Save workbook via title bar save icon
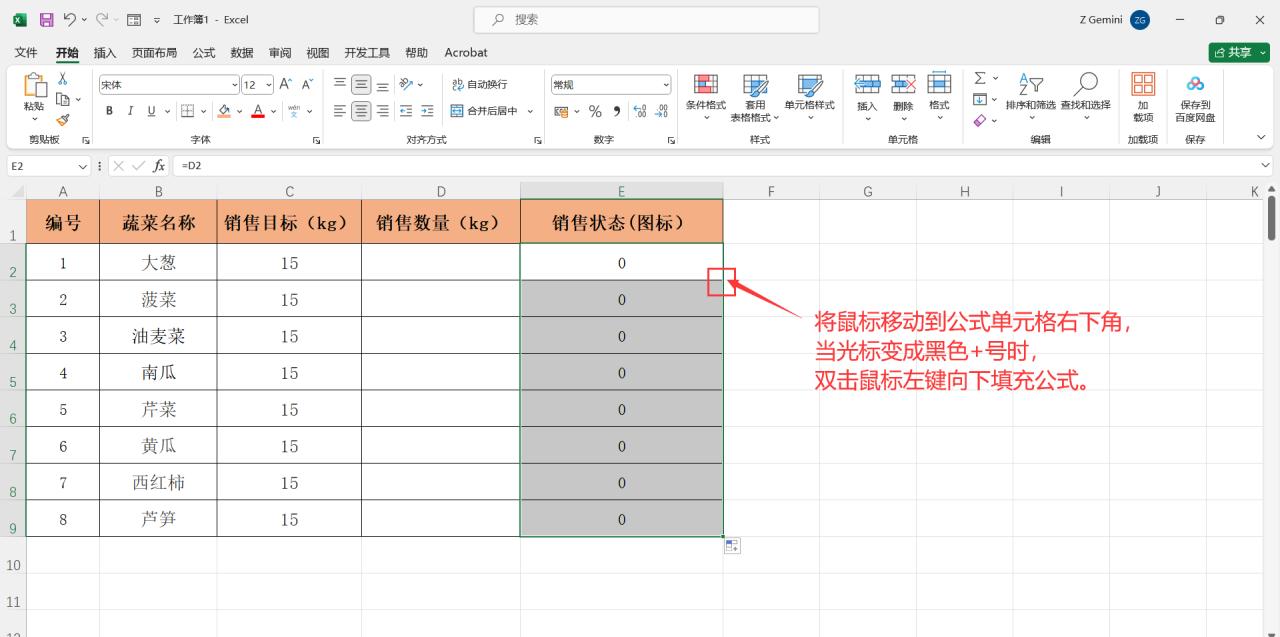The width and height of the screenshot is (1280, 637). tap(46, 19)
